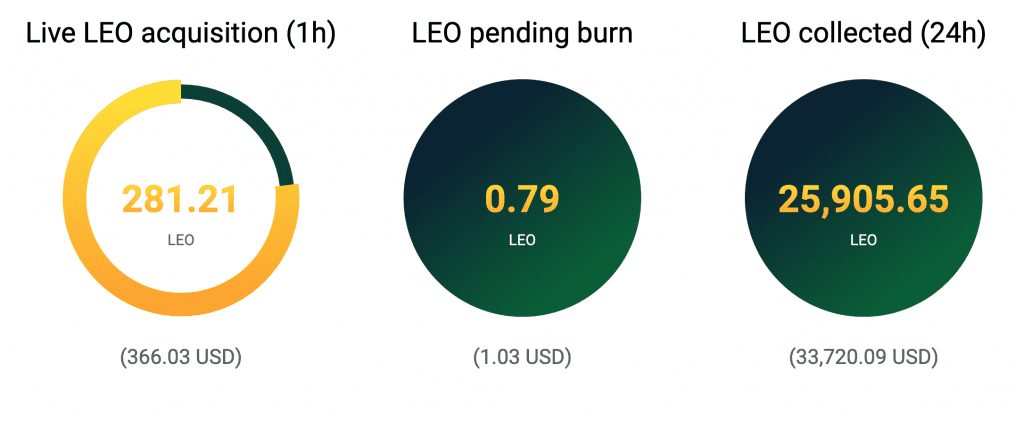Select the 25,905.65 collected value
The height and width of the screenshot is (430, 1024).
863,200
